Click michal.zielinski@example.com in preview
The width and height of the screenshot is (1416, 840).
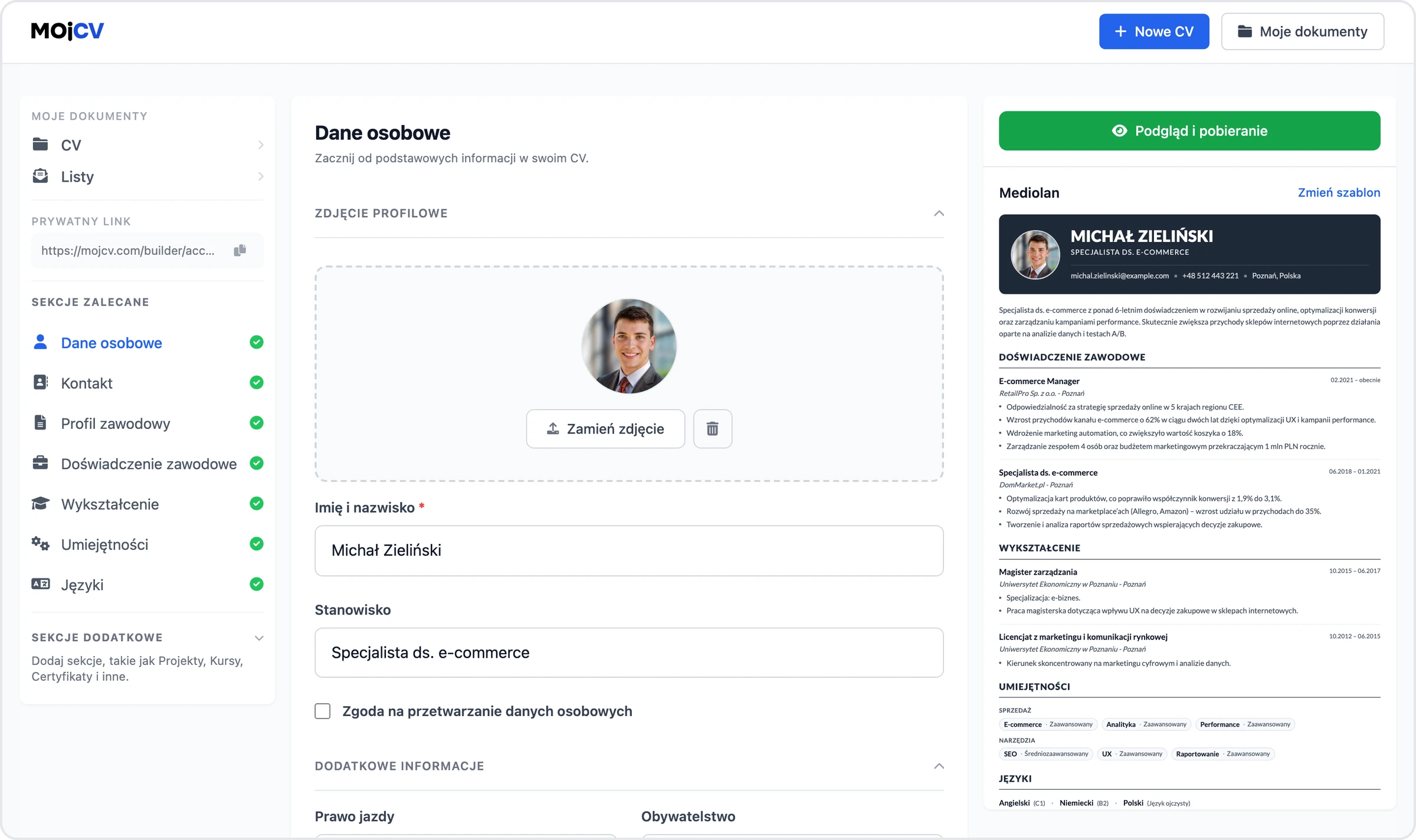1119,275
